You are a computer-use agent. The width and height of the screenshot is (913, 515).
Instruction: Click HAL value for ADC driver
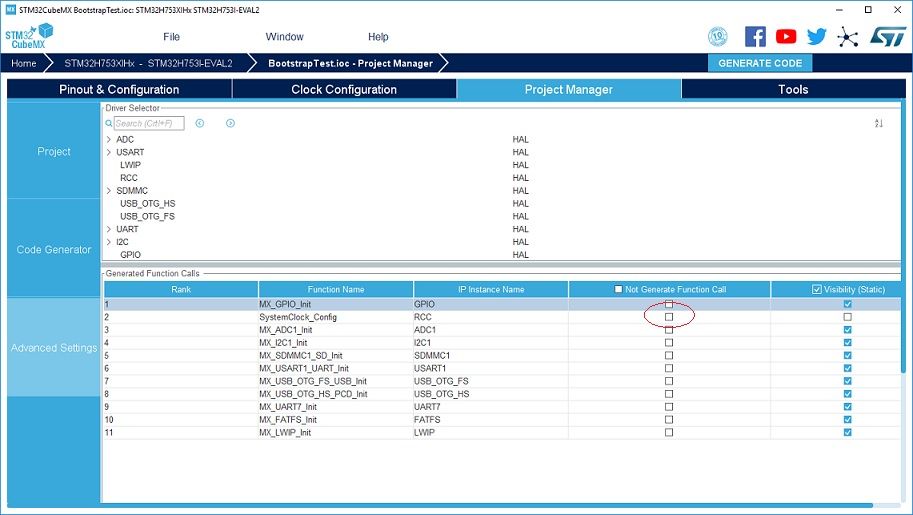point(521,139)
